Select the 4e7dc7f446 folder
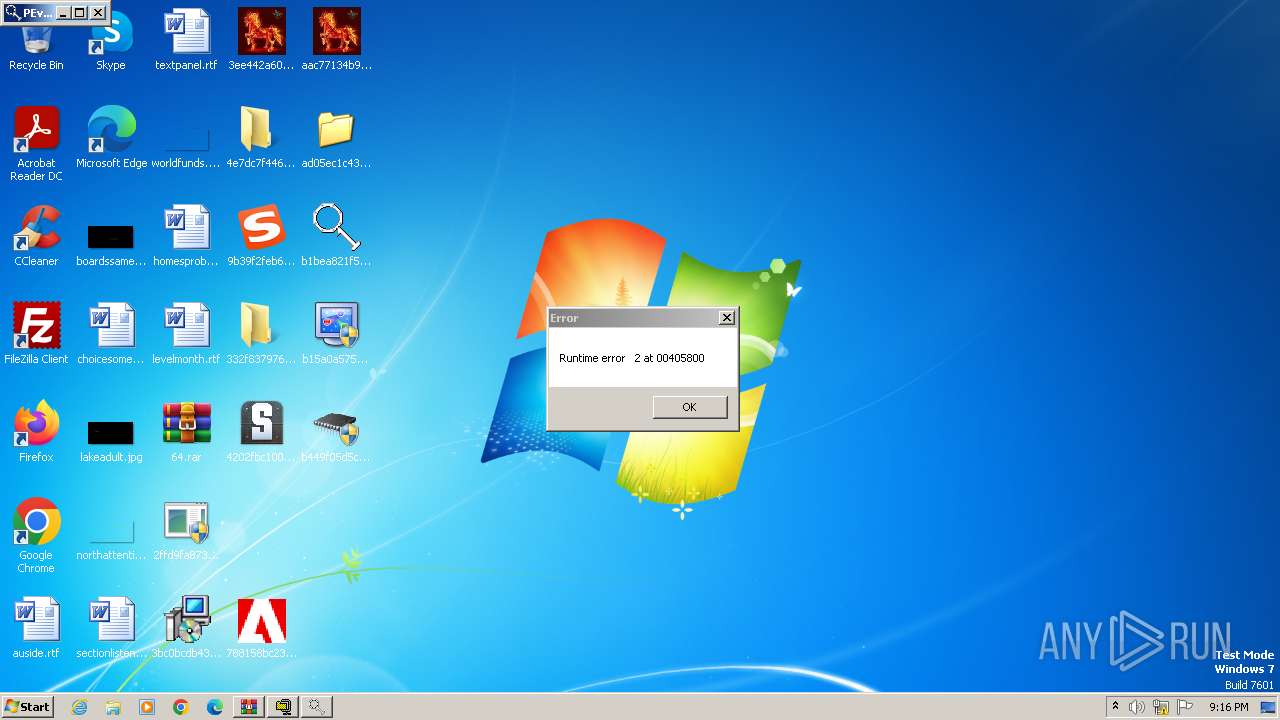The width and height of the screenshot is (1280, 720). (261, 139)
